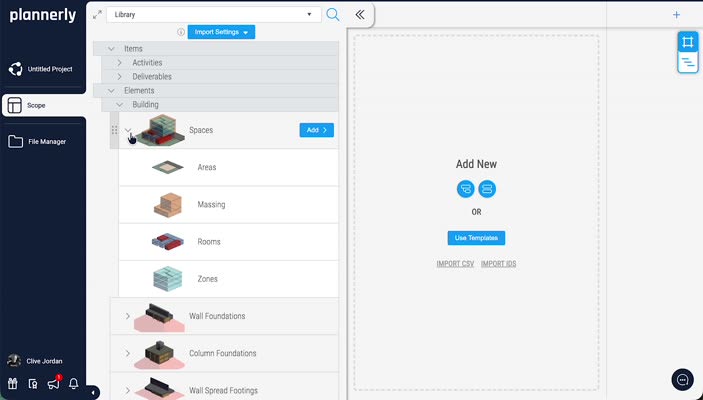Viewport: 703px width, 400px height.
Task: Open the announcements megaphone icon
Action: pos(53,383)
